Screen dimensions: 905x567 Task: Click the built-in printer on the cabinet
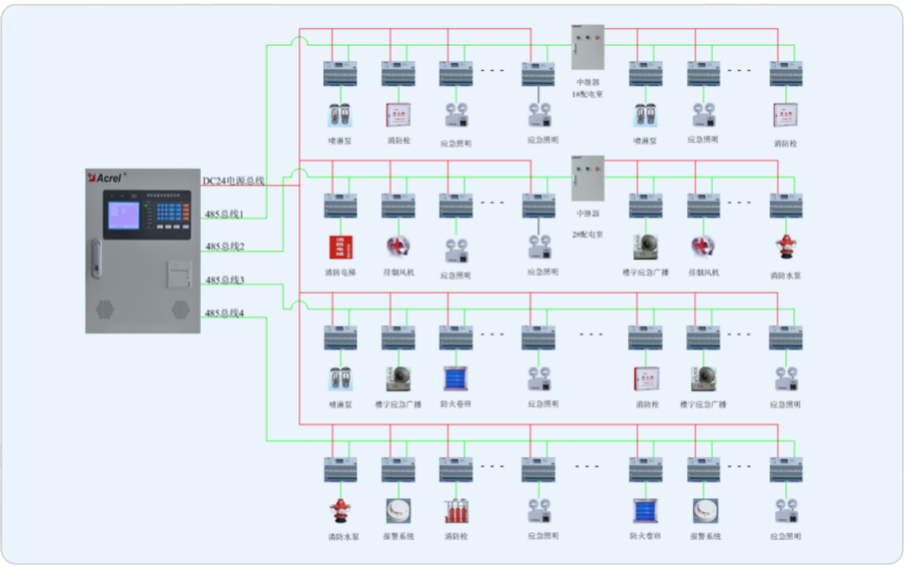pos(179,270)
